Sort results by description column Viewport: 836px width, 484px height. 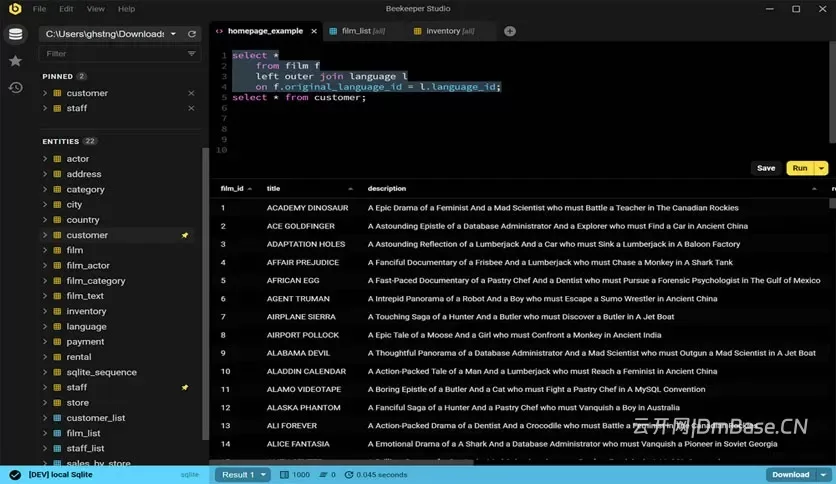(x=592, y=189)
